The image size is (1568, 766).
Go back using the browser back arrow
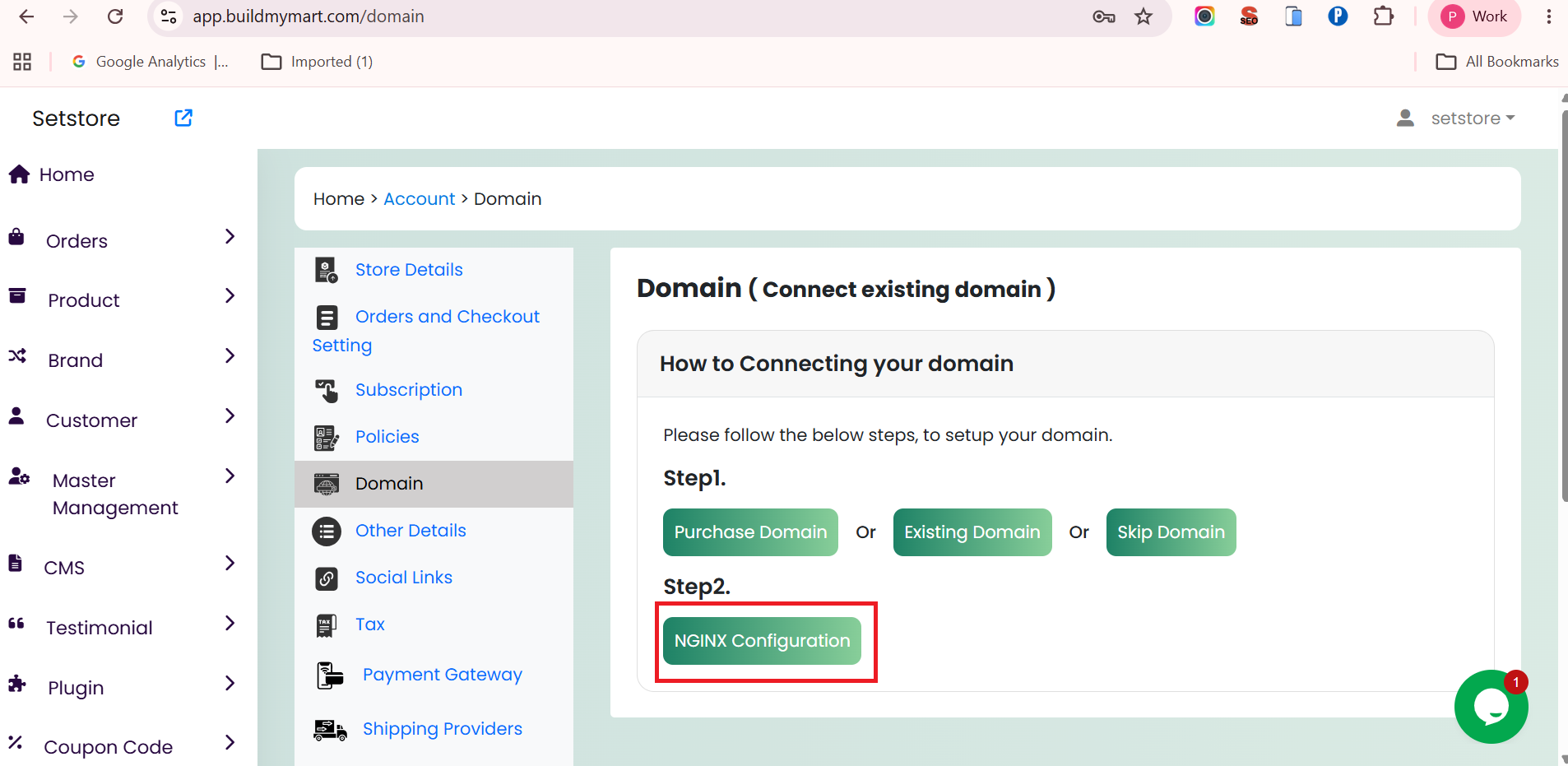click(26, 16)
